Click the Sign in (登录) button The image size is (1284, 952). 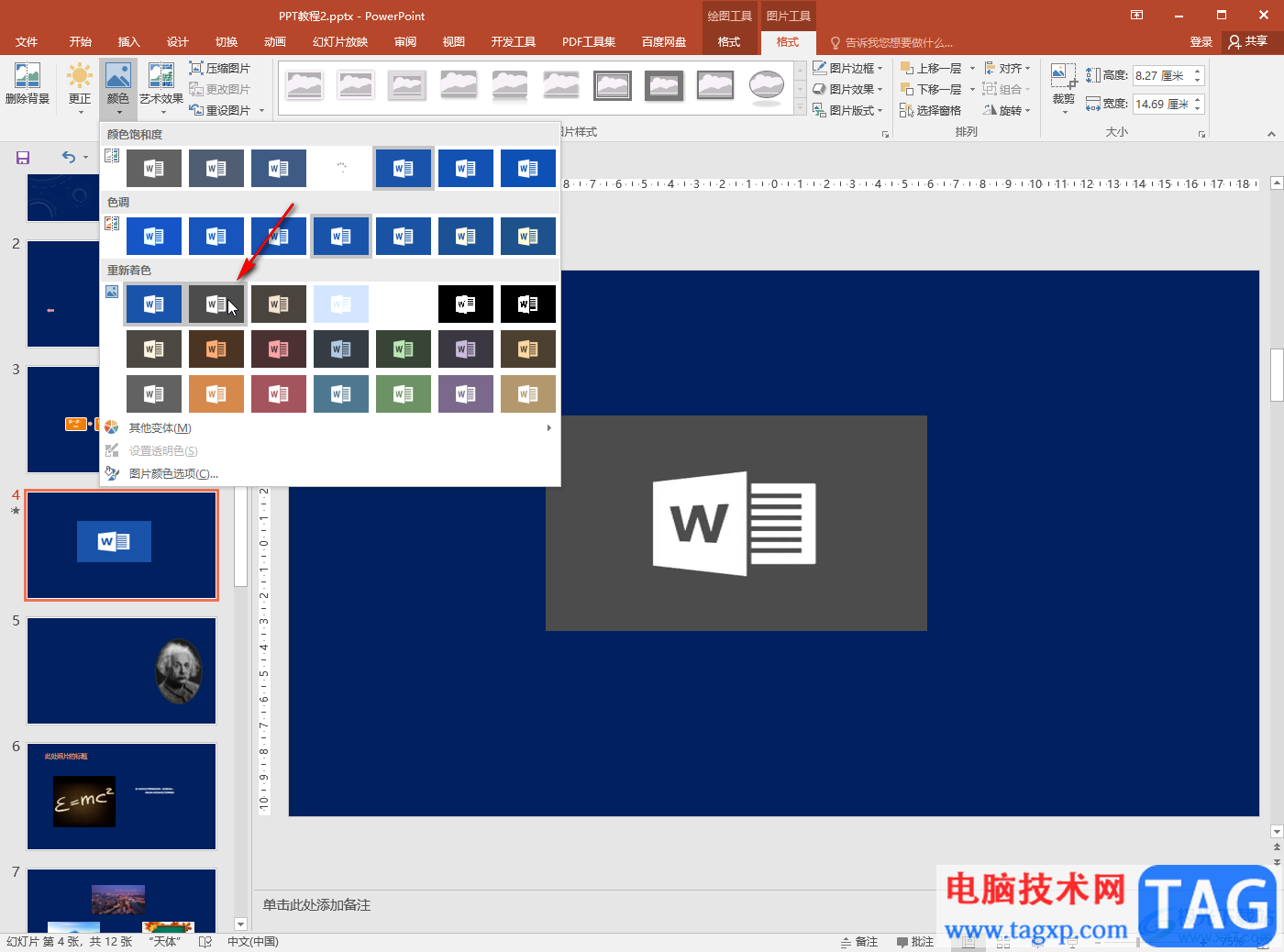[x=1201, y=42]
